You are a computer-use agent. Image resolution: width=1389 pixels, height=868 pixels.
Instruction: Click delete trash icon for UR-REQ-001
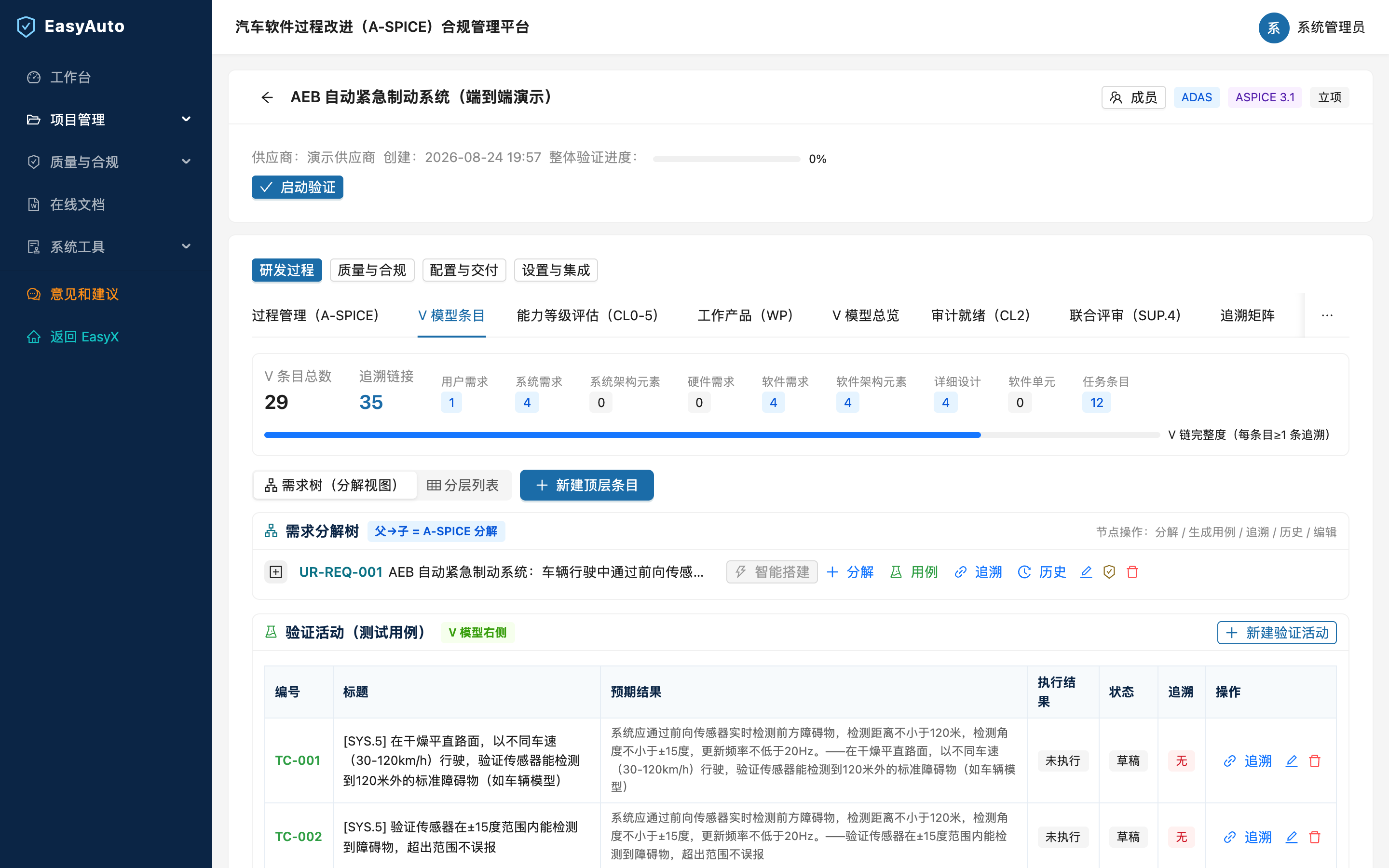(1132, 572)
